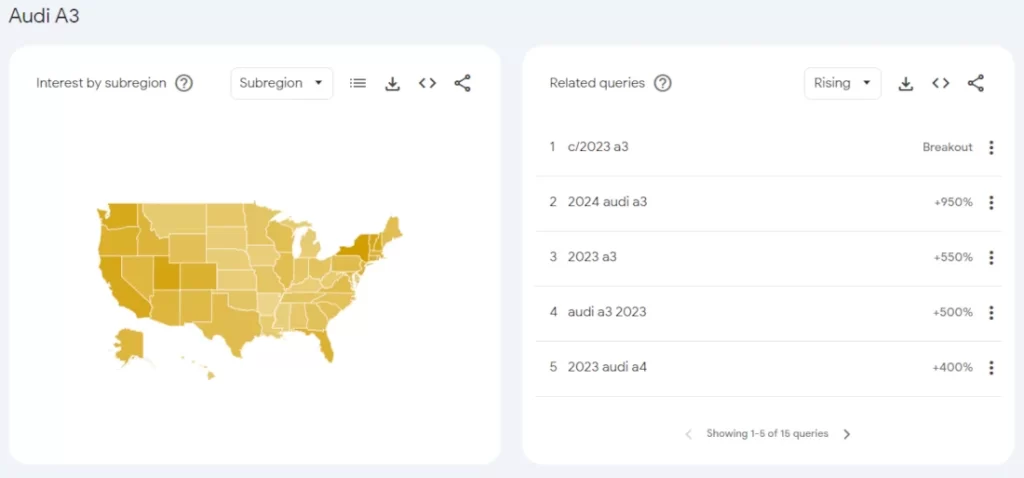Select the 2023 a3 related query
1024x478 pixels.
[592, 257]
